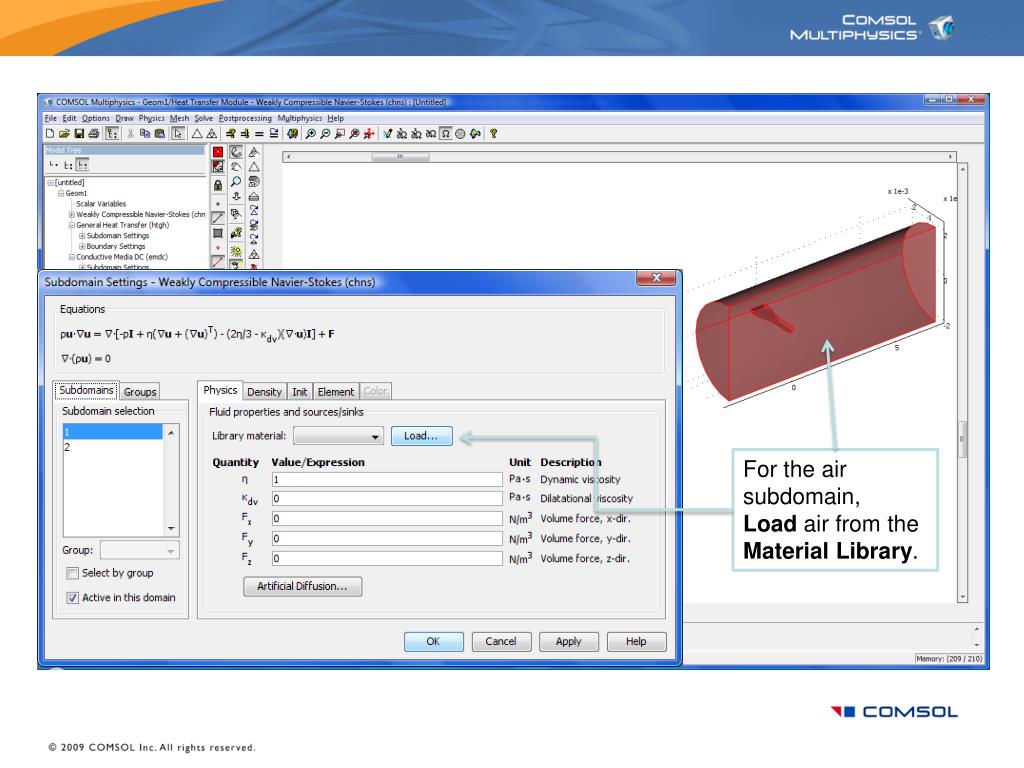1024x768 pixels.
Task: Click the Help button in dialog
Action: tap(637, 641)
